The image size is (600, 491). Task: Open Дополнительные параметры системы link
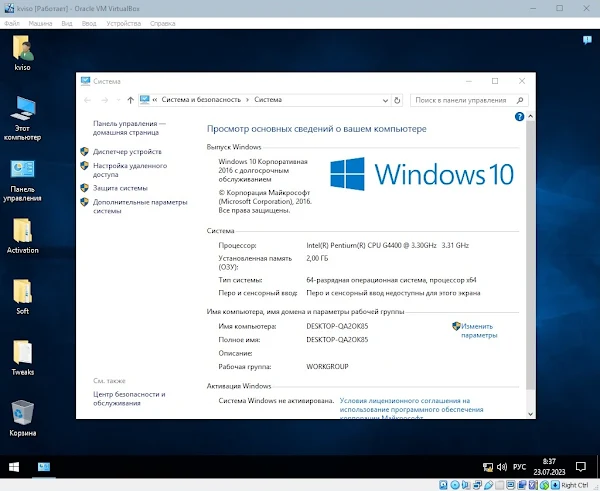(x=140, y=206)
